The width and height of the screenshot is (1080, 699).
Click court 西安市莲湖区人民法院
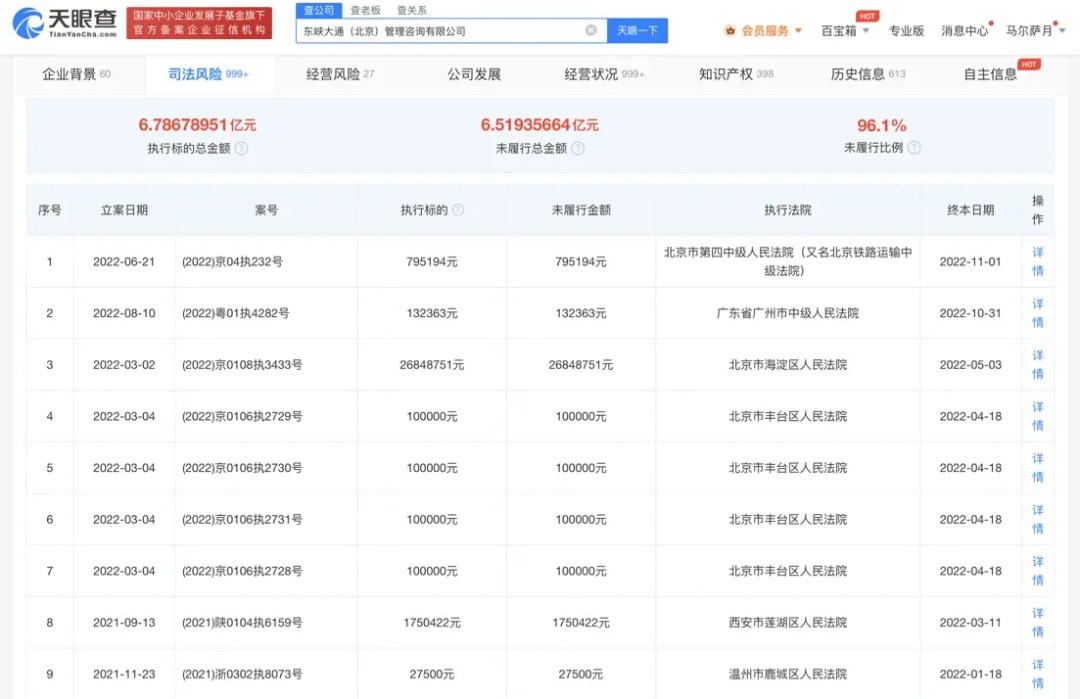coord(788,623)
